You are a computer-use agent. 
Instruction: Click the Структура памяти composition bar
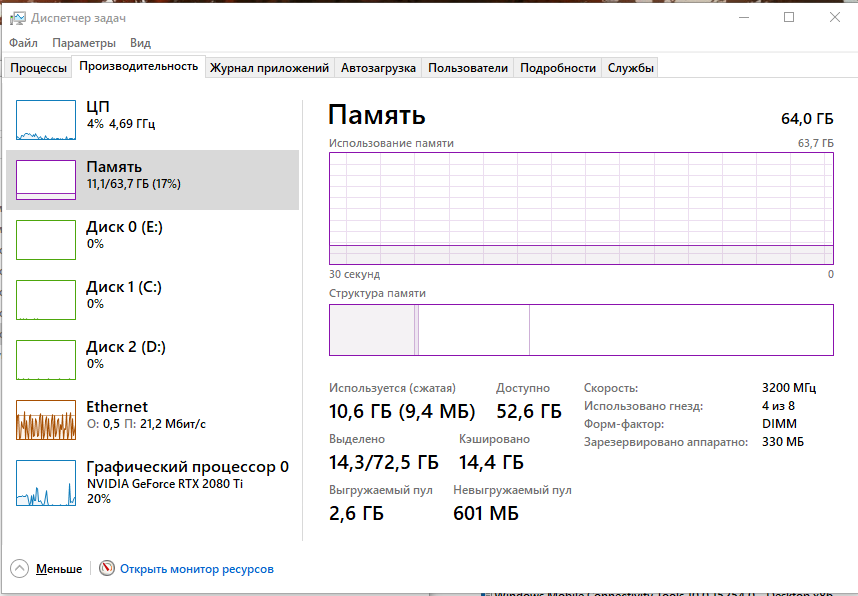[x=581, y=330]
